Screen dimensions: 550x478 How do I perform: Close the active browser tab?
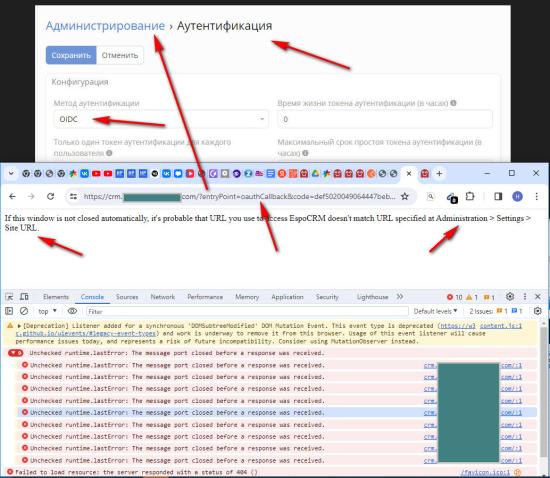coord(409,173)
